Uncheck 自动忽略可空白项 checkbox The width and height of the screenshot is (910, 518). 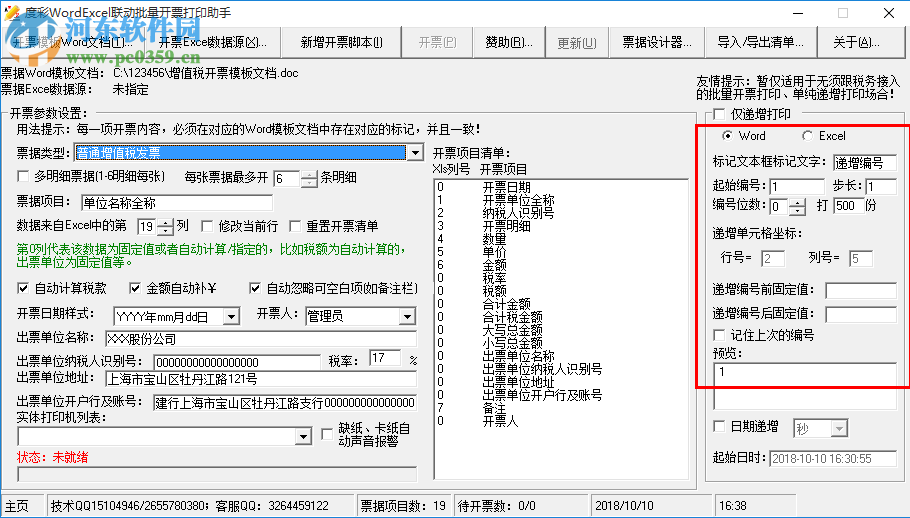(x=254, y=288)
